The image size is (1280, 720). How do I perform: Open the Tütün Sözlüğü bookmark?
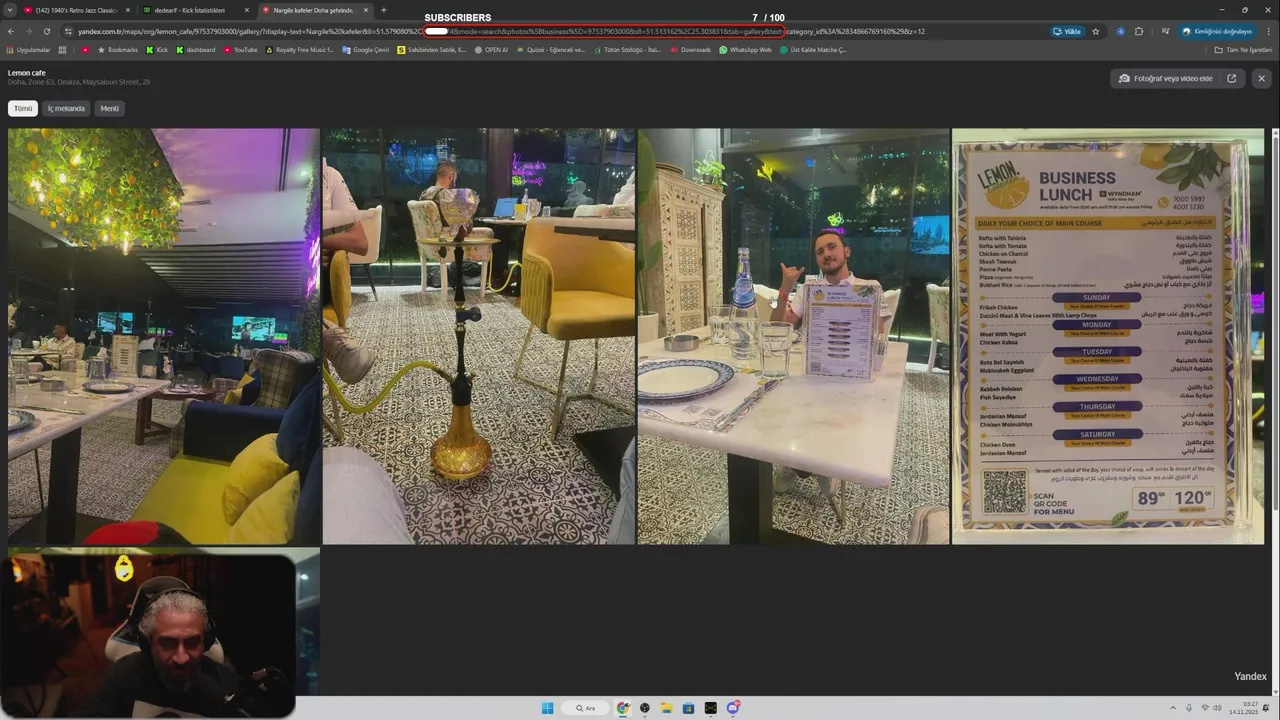point(627,49)
